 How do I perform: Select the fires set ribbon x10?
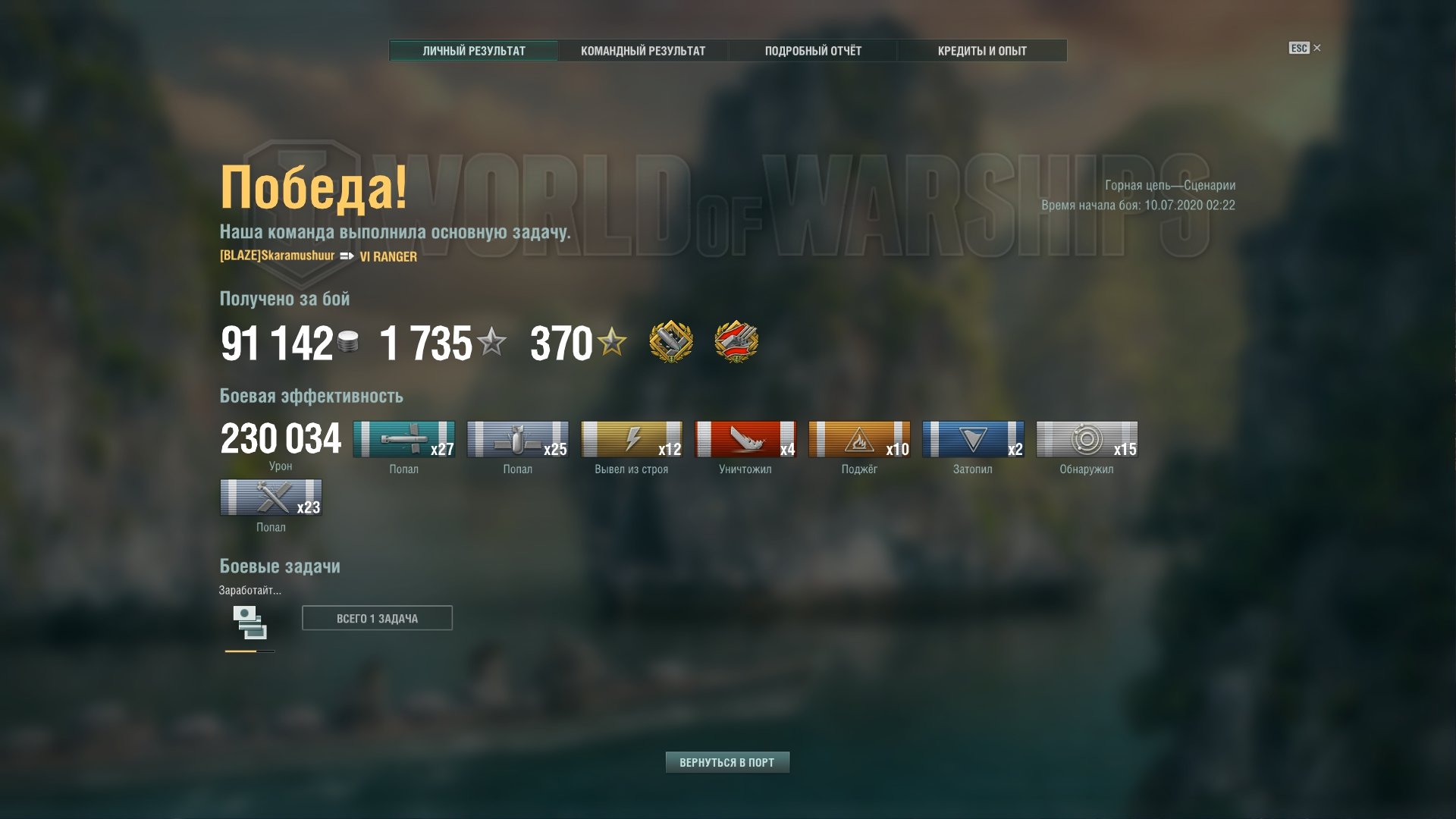click(859, 439)
